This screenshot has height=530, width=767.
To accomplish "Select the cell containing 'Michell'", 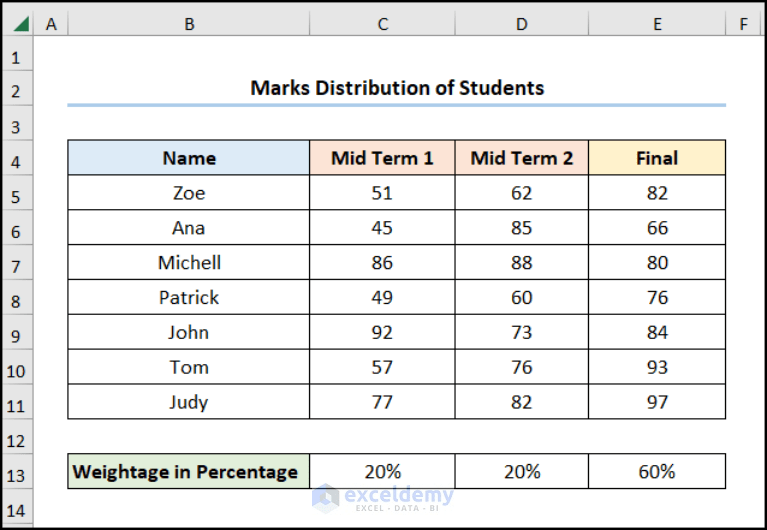I will (x=189, y=262).
